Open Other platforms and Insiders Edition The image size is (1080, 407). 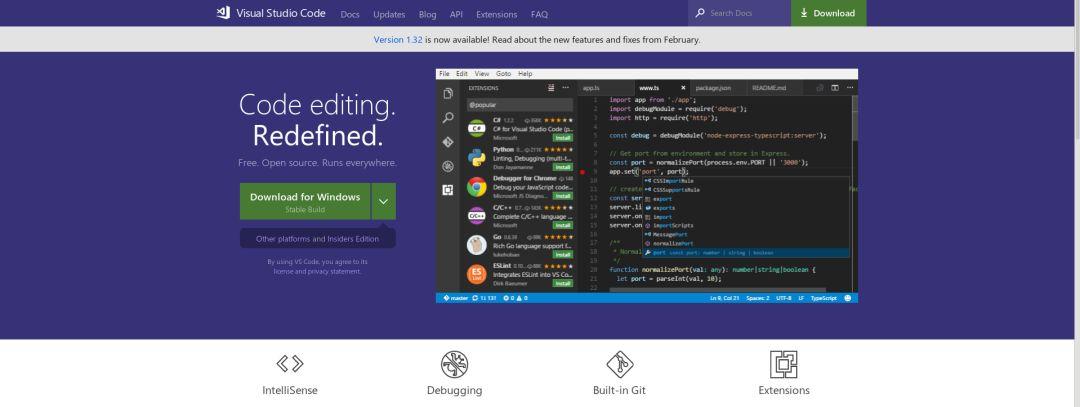point(318,239)
